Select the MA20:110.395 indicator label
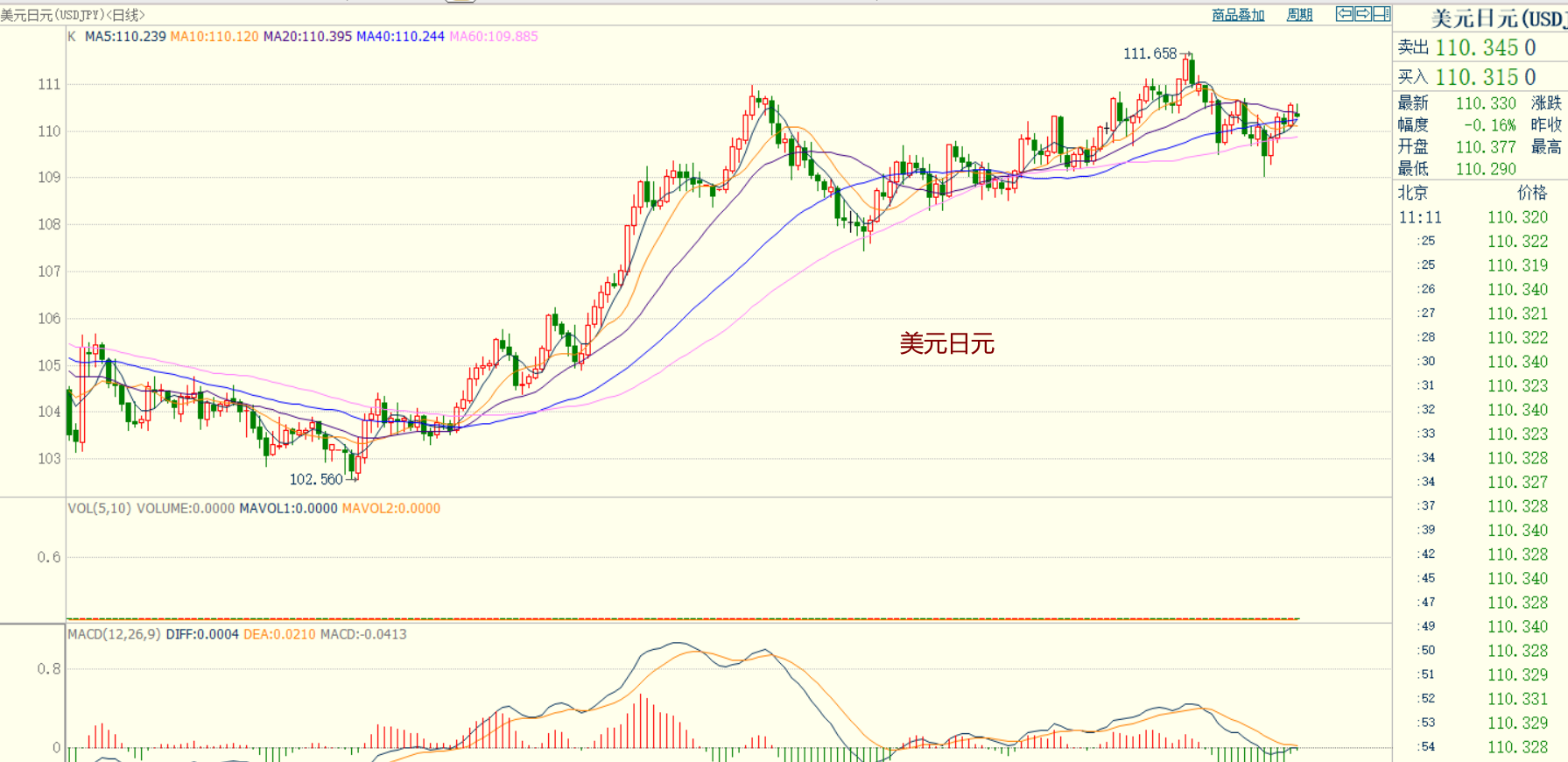This screenshot has width=1568, height=762. coord(307,37)
